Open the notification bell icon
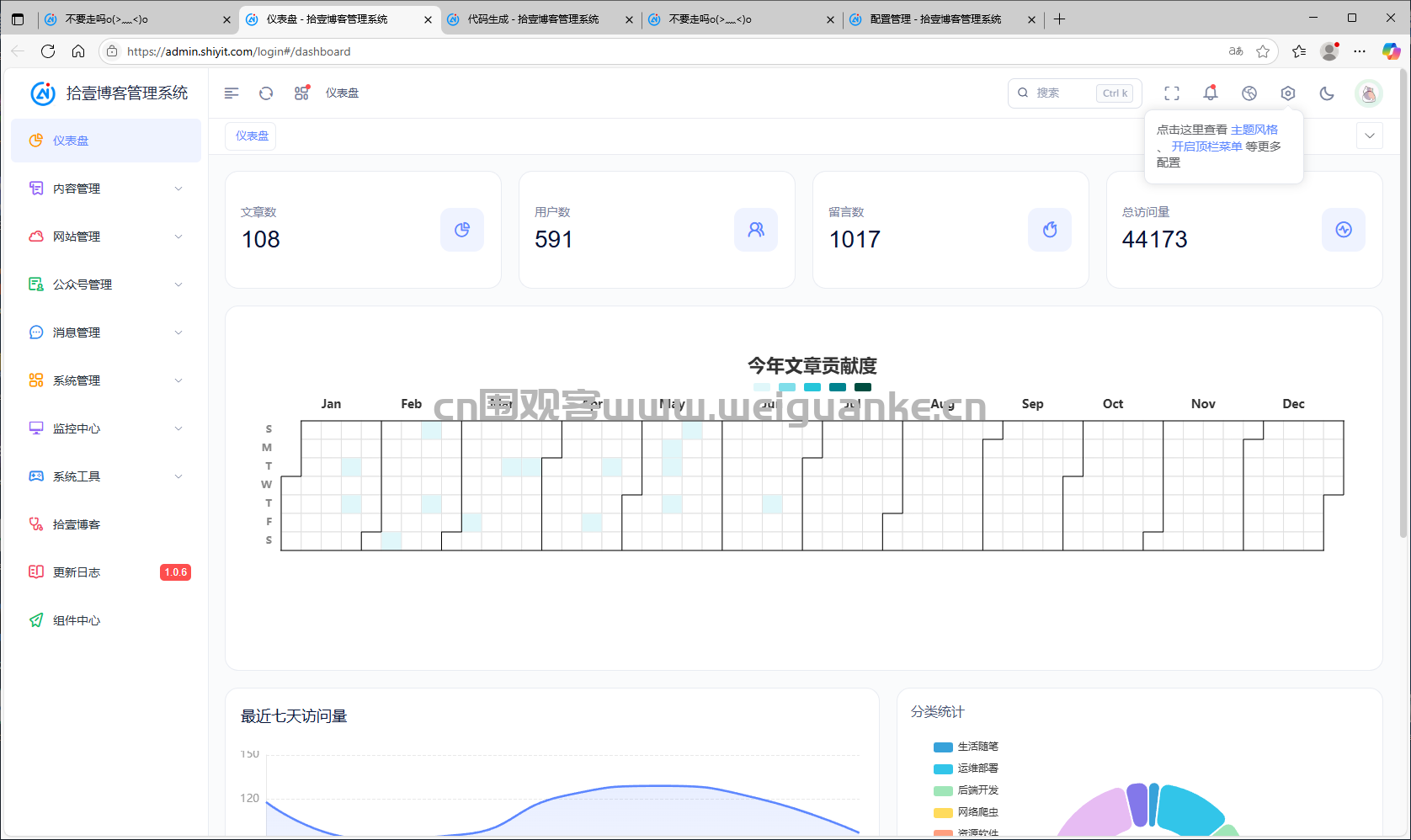This screenshot has height=840, width=1411. coord(1210,93)
